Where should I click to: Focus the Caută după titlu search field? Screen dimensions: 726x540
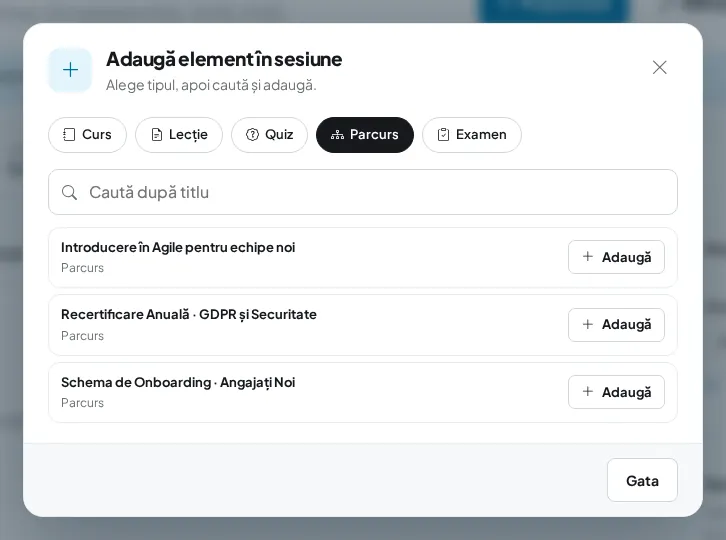point(363,192)
